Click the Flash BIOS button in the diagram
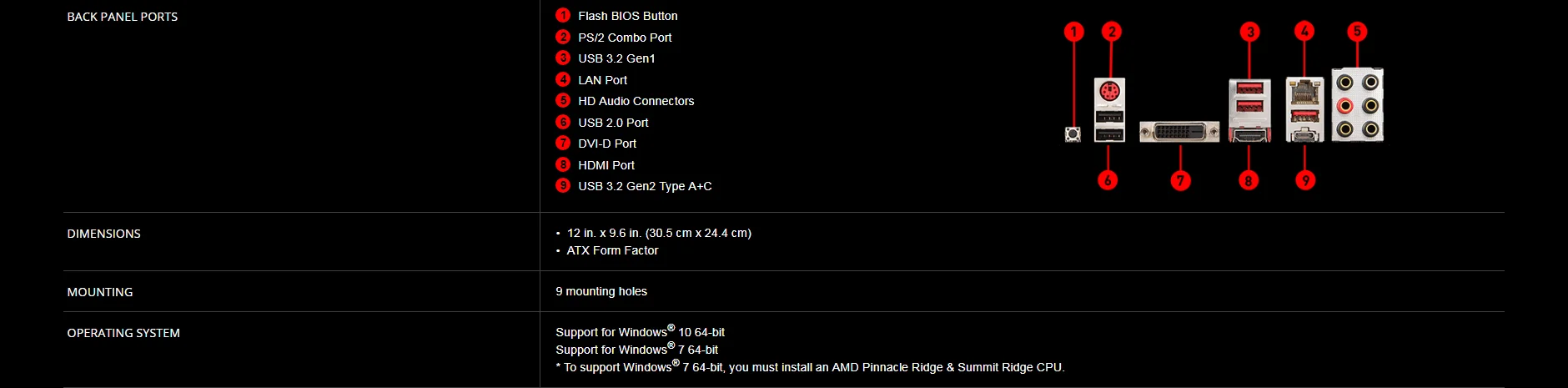The height and width of the screenshot is (388, 1568). pyautogui.click(x=1073, y=134)
